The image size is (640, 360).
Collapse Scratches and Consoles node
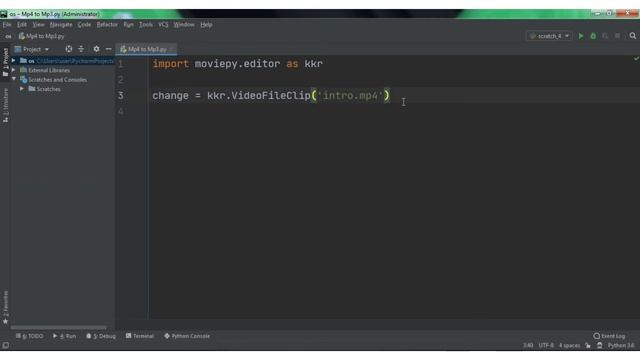[x=13, y=79]
